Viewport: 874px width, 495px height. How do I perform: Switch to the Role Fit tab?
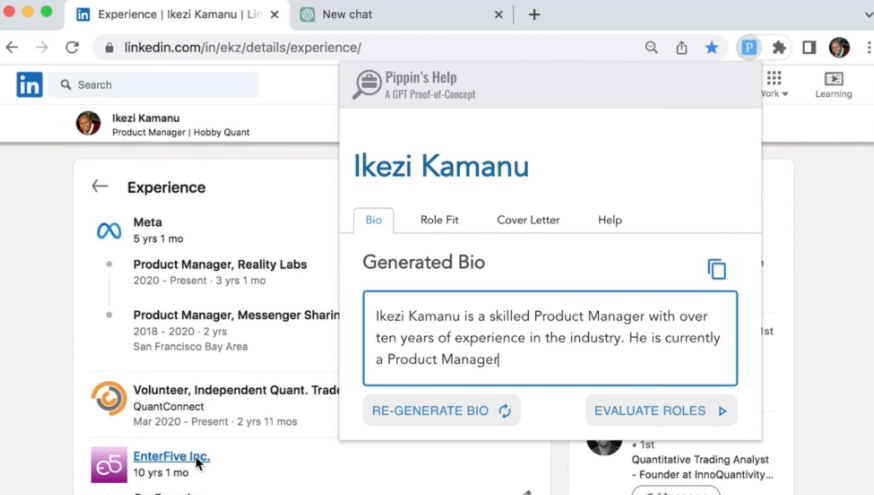[x=439, y=220]
